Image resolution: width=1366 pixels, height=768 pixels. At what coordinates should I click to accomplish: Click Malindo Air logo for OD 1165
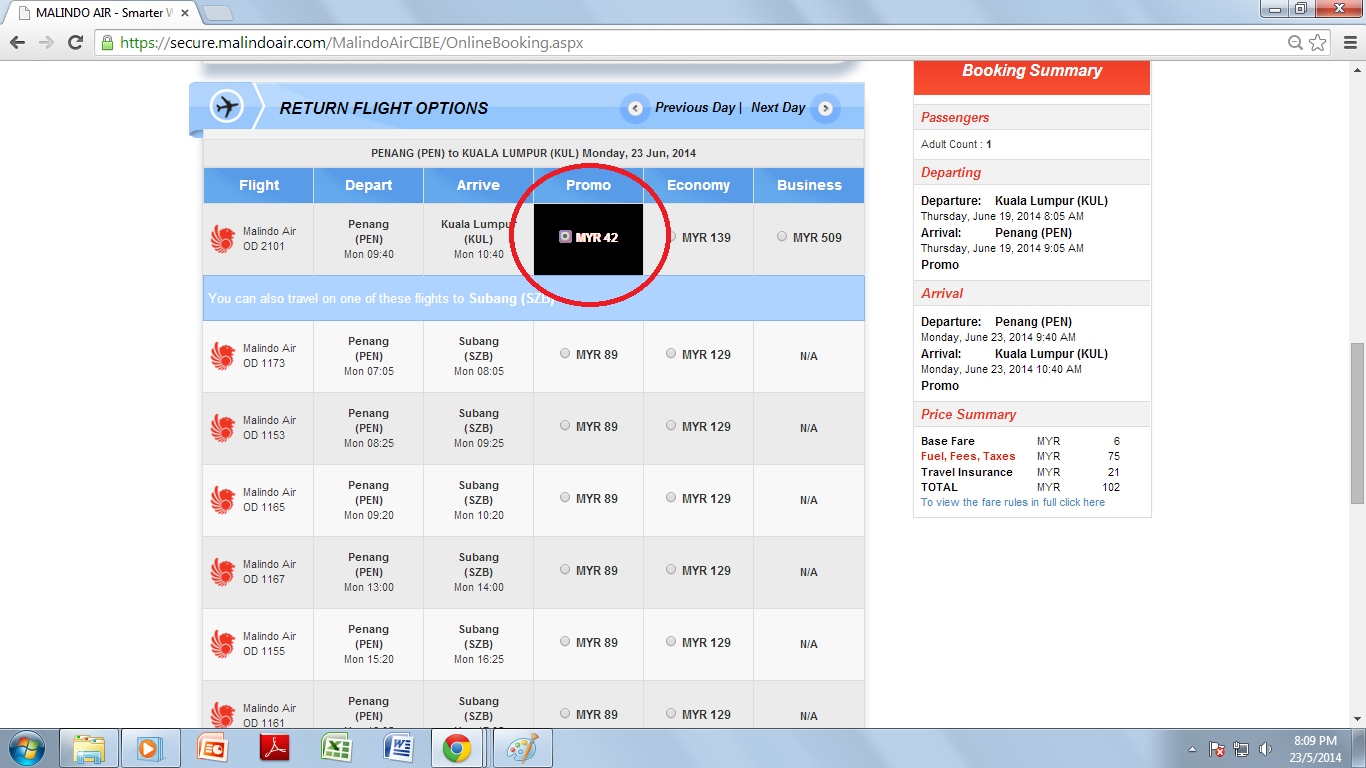point(222,500)
